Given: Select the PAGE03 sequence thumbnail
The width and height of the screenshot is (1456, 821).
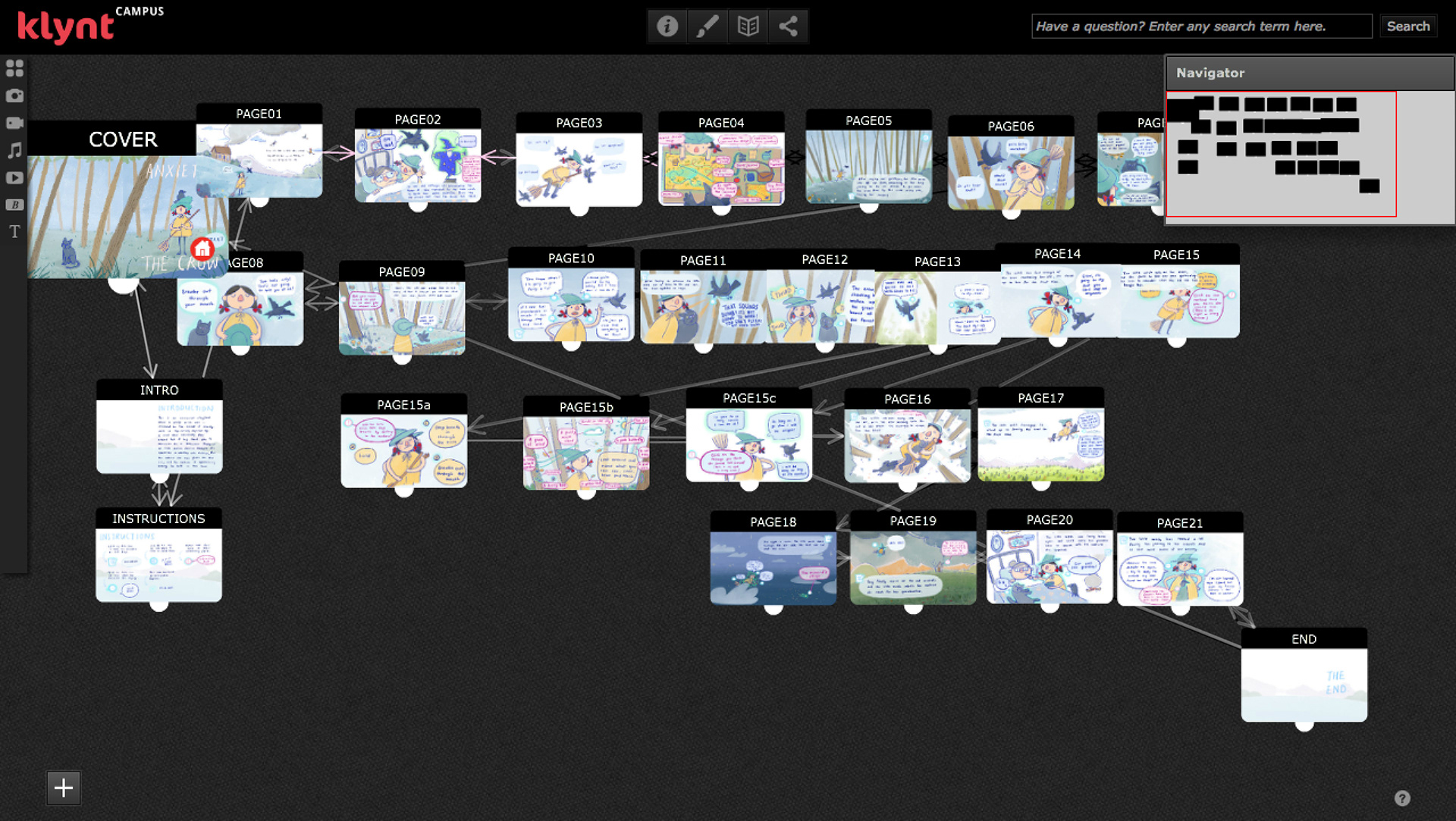Looking at the screenshot, I should pos(579,169).
